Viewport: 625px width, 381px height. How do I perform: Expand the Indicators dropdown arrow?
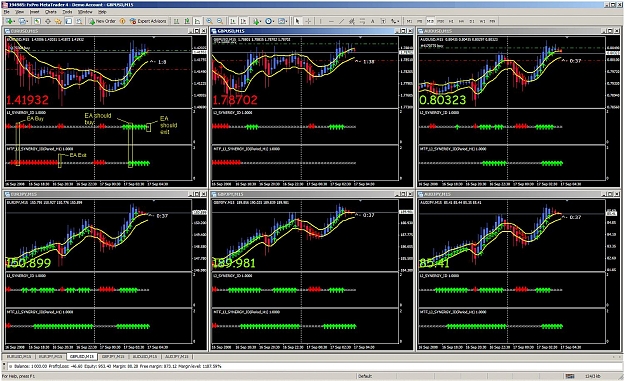coord(261,21)
